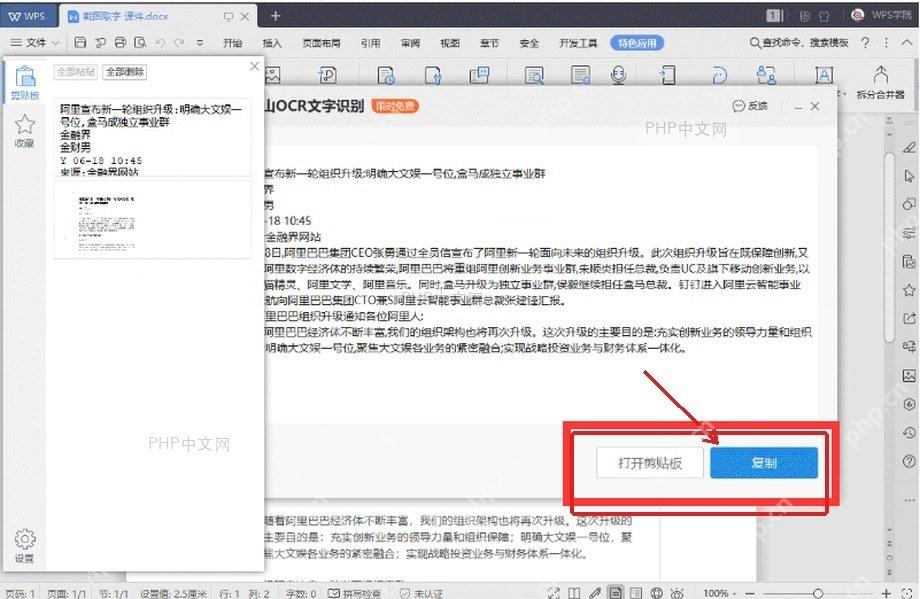
Task: Click the history clock icon in right sidebar
Action: click(909, 433)
